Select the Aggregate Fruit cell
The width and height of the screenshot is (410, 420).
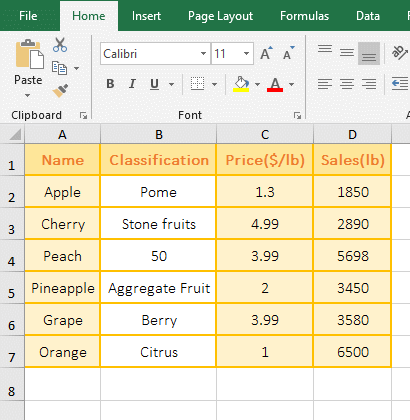(159, 288)
